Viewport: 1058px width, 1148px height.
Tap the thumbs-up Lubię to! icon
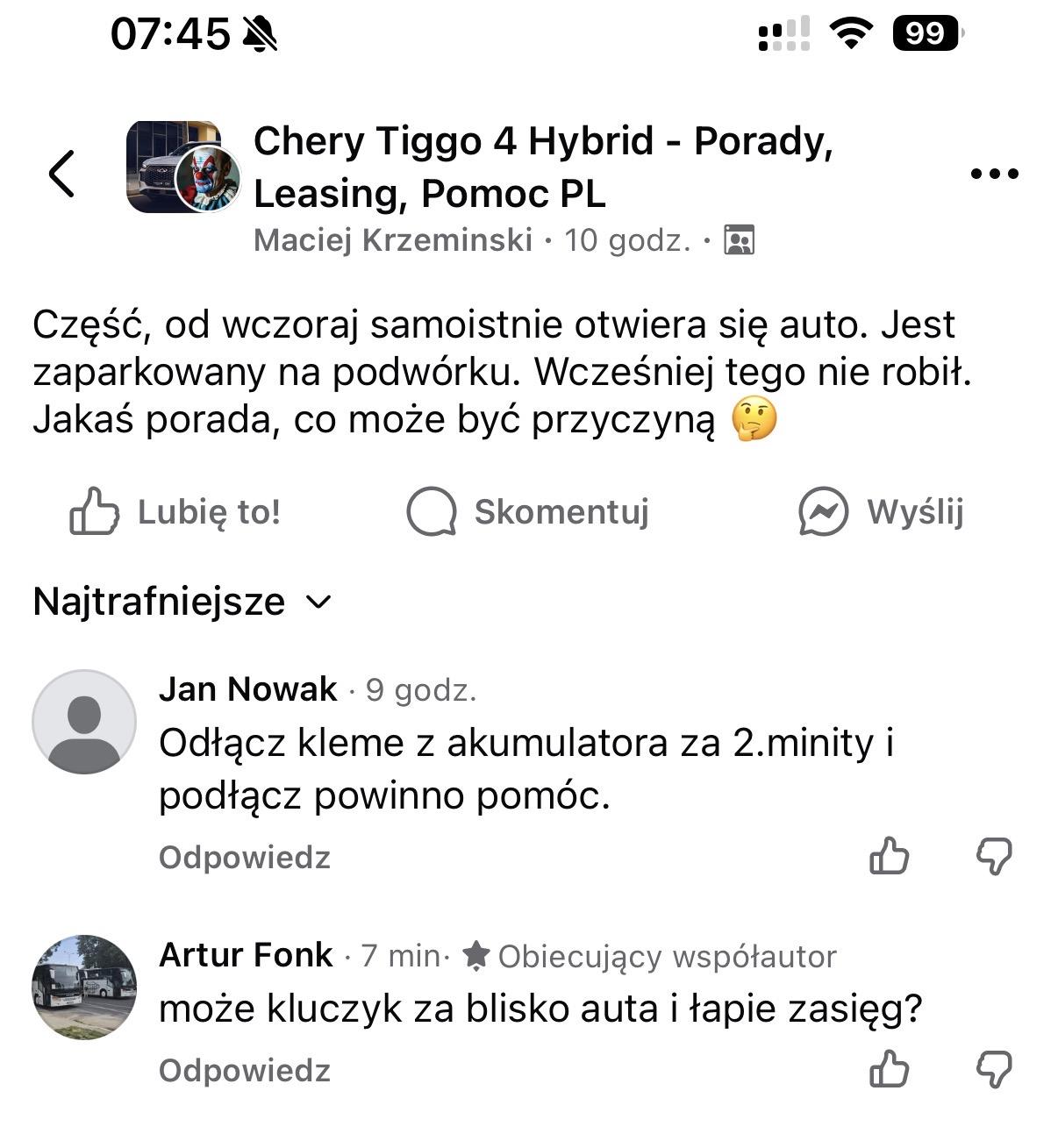pyautogui.click(x=94, y=511)
